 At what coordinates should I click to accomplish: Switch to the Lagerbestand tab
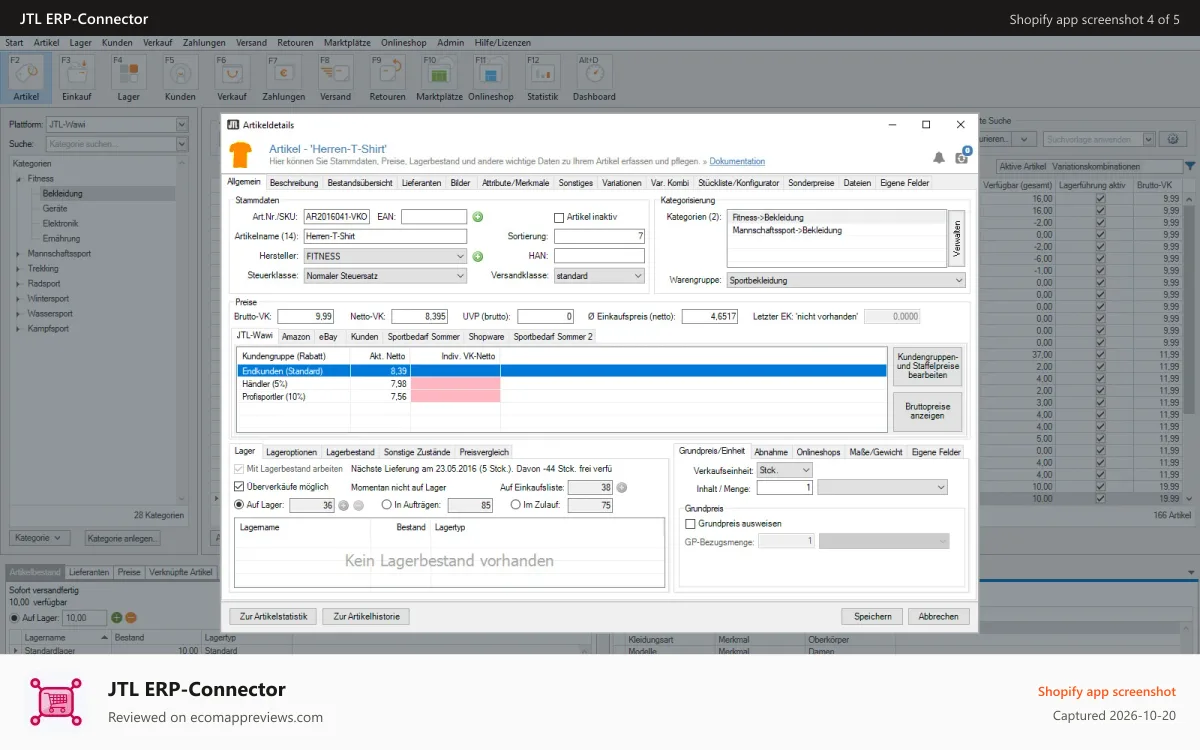point(351,452)
